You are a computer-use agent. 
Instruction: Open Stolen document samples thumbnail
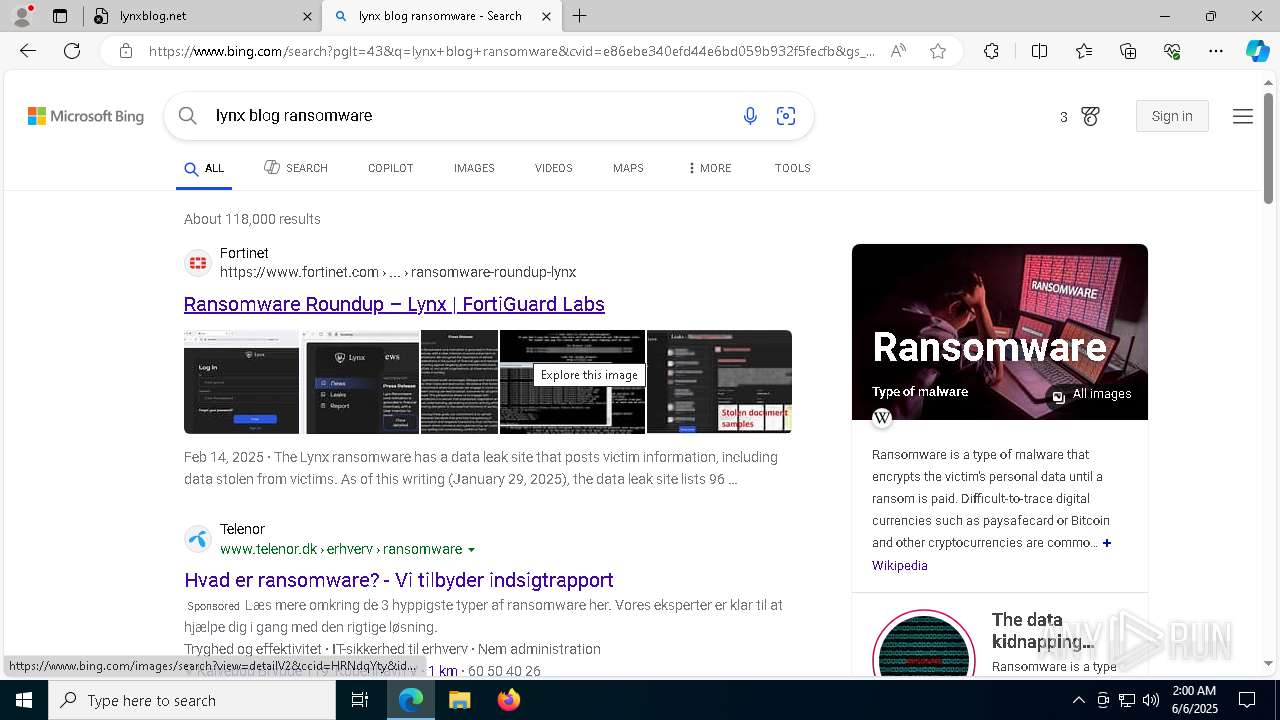(719, 382)
